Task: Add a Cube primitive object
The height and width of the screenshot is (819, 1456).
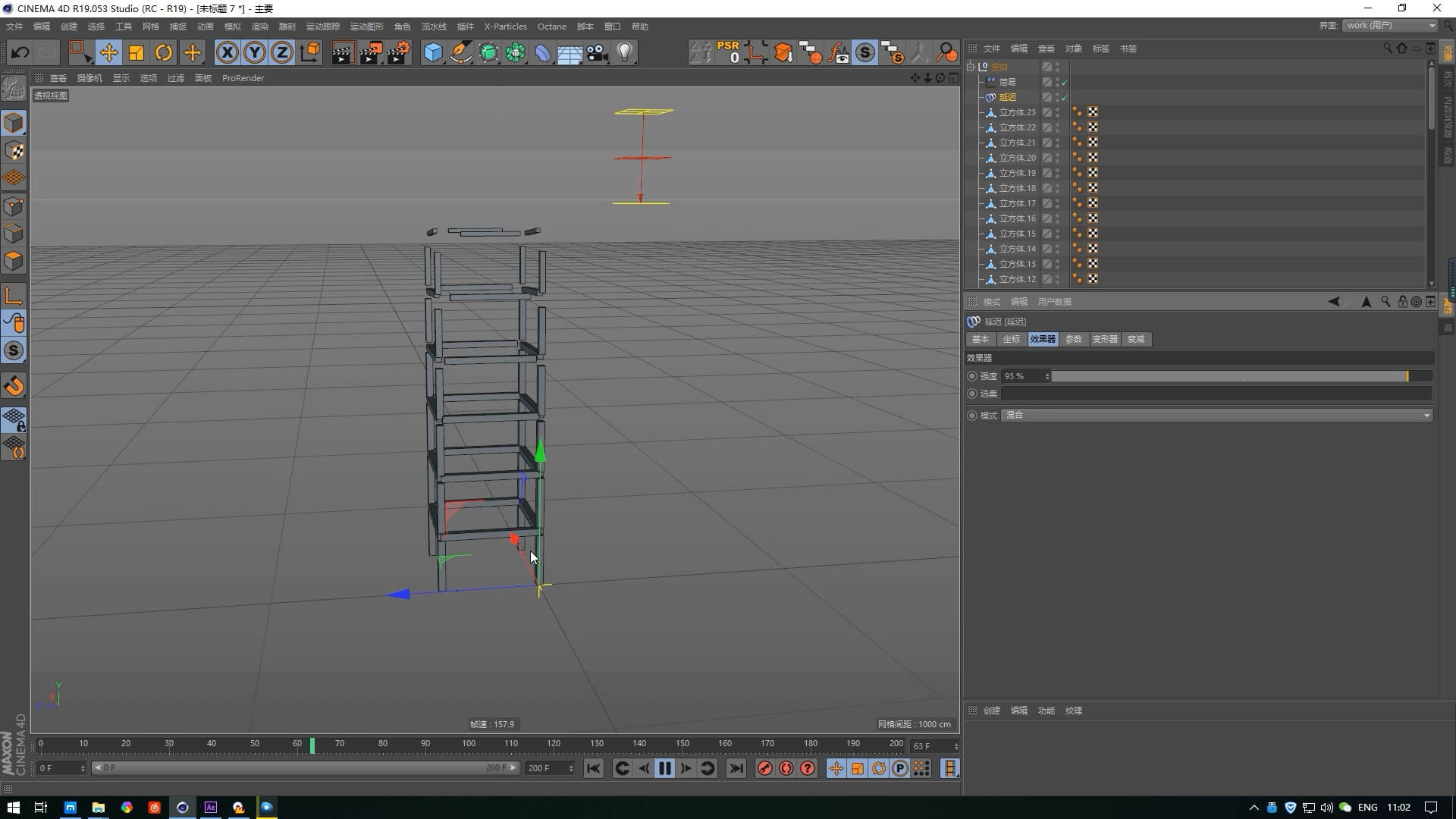Action: point(433,52)
